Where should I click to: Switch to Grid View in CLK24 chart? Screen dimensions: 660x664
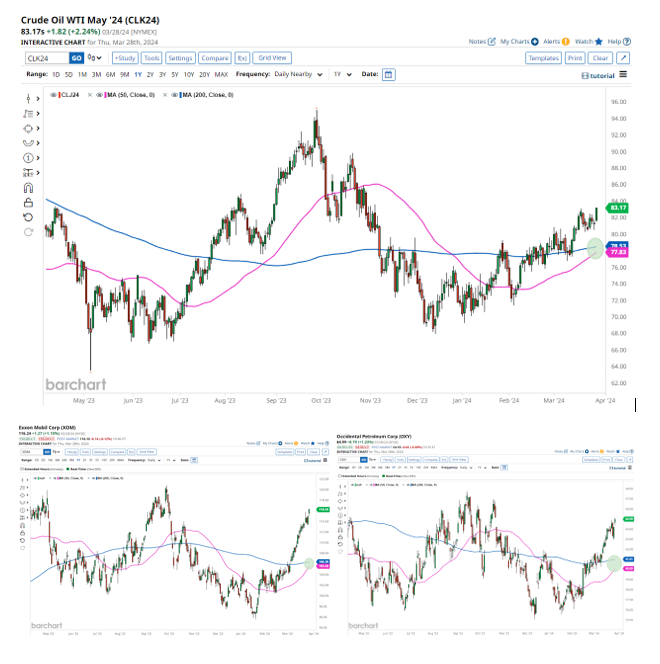(272, 58)
